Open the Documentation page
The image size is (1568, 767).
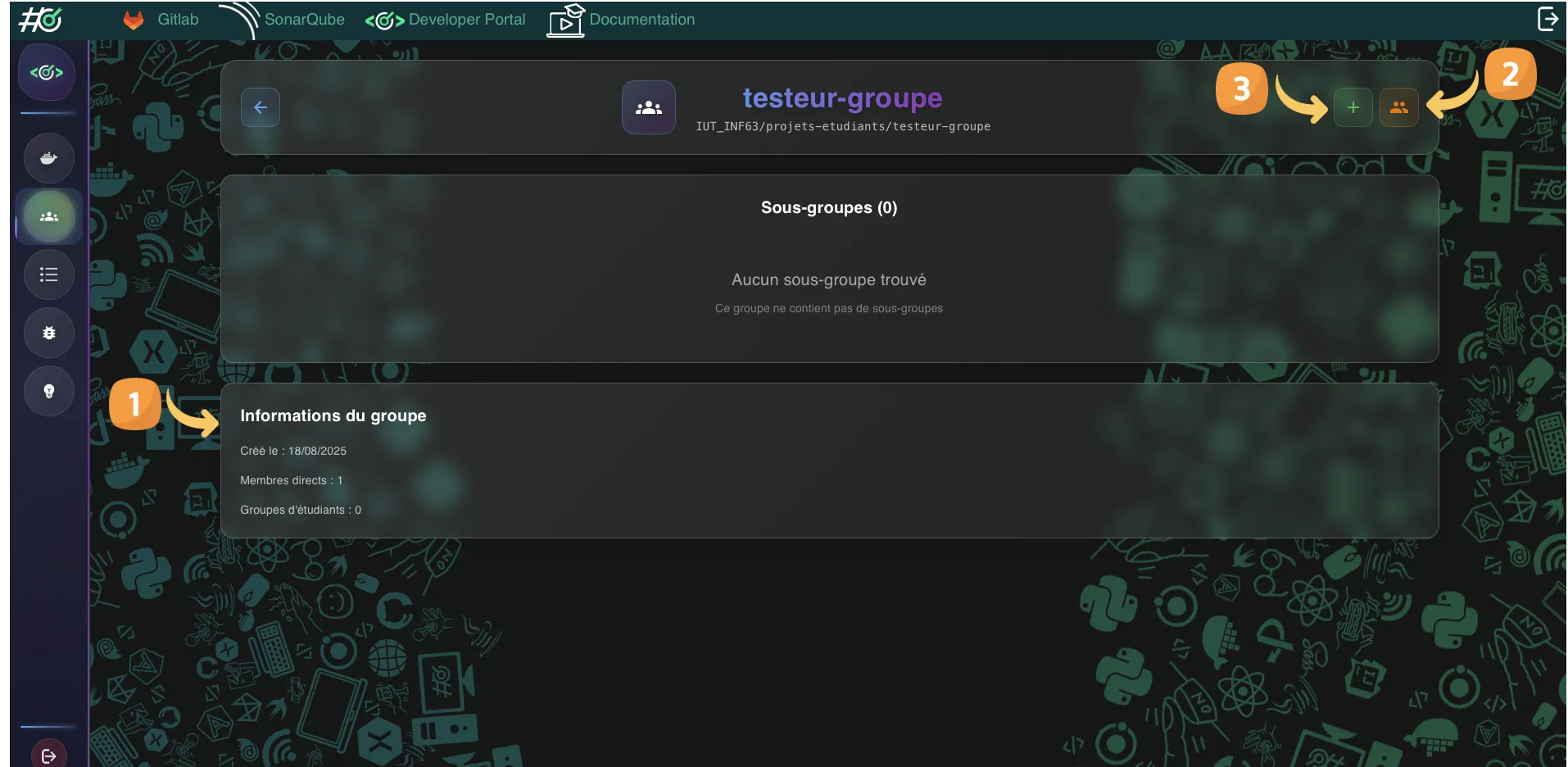(x=623, y=20)
